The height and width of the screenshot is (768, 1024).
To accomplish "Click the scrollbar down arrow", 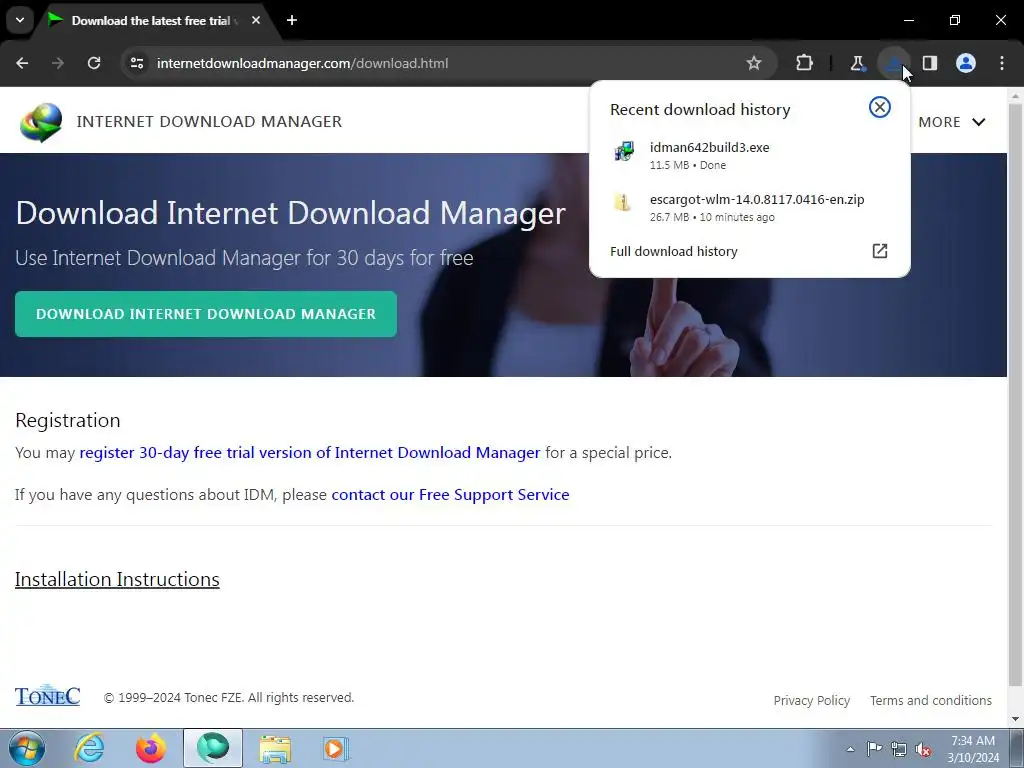I will 1016,719.
